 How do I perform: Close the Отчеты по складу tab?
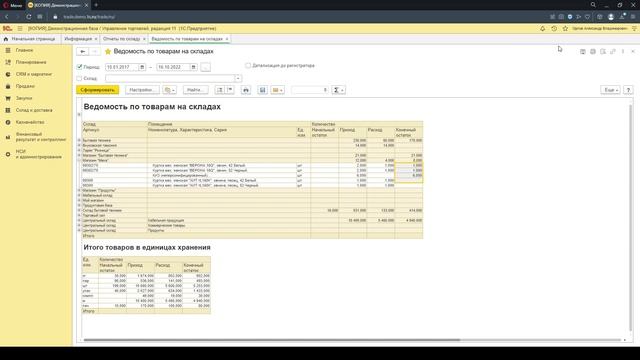144,39
